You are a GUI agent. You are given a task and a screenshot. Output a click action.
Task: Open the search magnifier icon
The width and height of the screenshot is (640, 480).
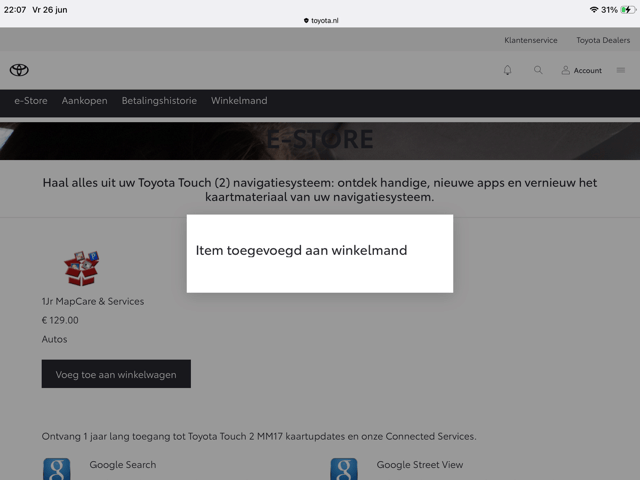pos(538,70)
